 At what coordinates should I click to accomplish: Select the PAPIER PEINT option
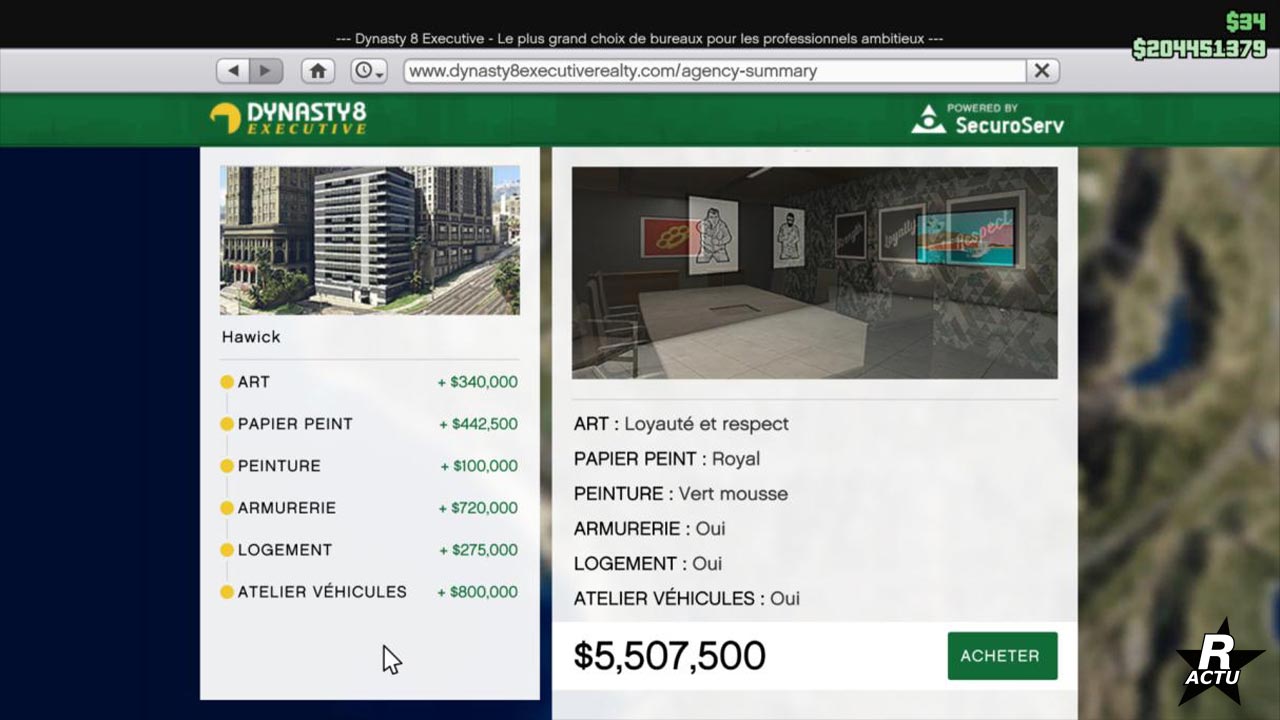coord(295,424)
